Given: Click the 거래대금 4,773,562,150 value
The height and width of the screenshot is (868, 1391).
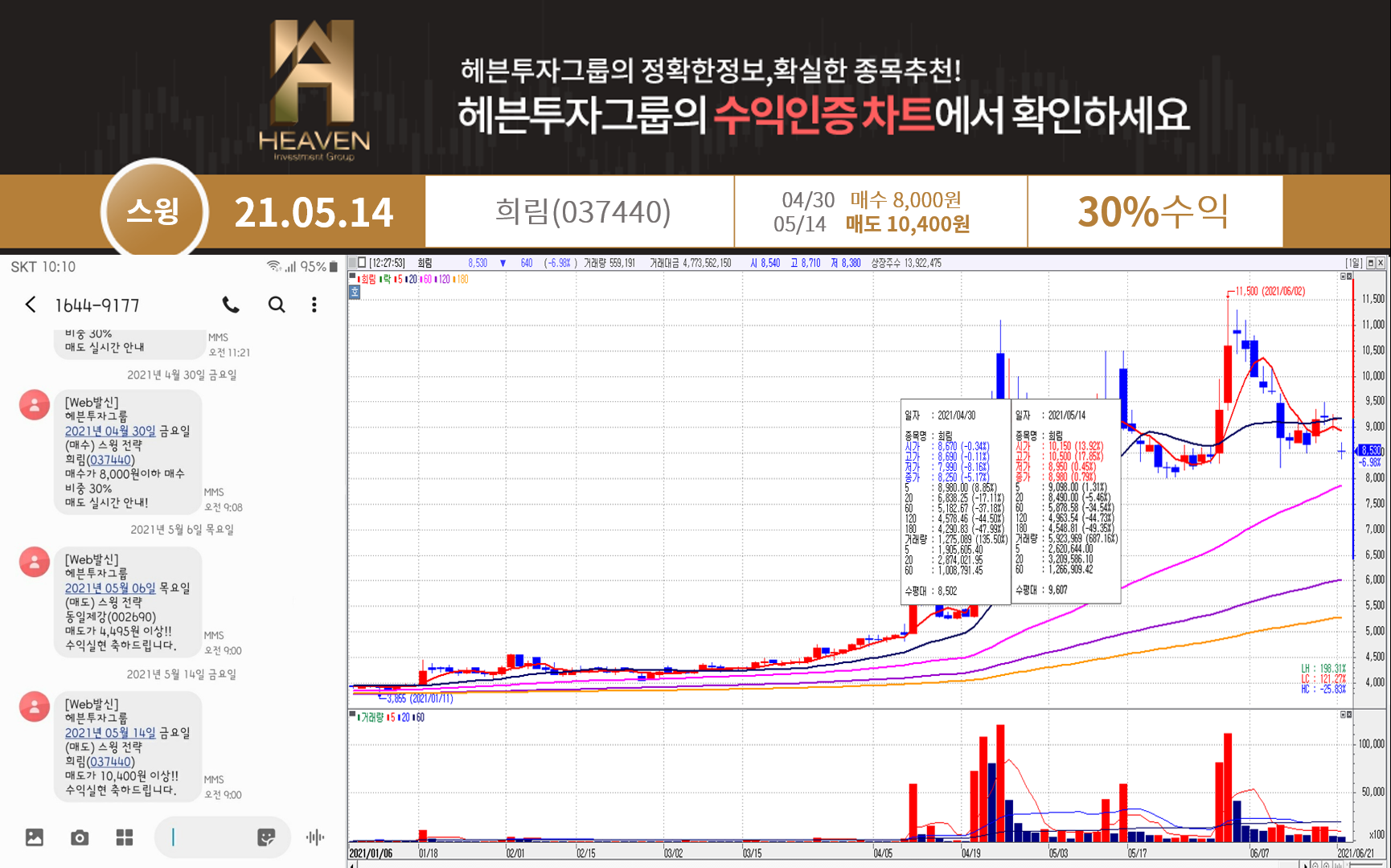Looking at the screenshot, I should 691,263.
